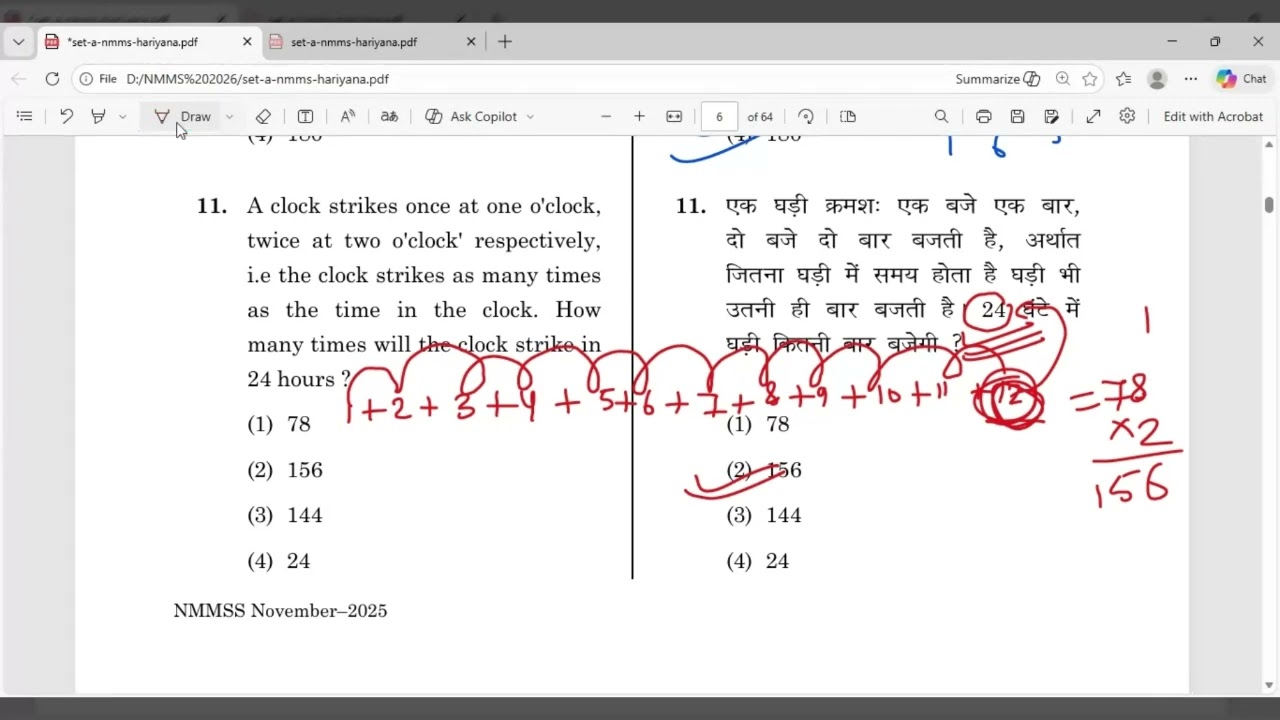
Task: Click the scroll down arrow at bottom right
Action: coord(1269,686)
